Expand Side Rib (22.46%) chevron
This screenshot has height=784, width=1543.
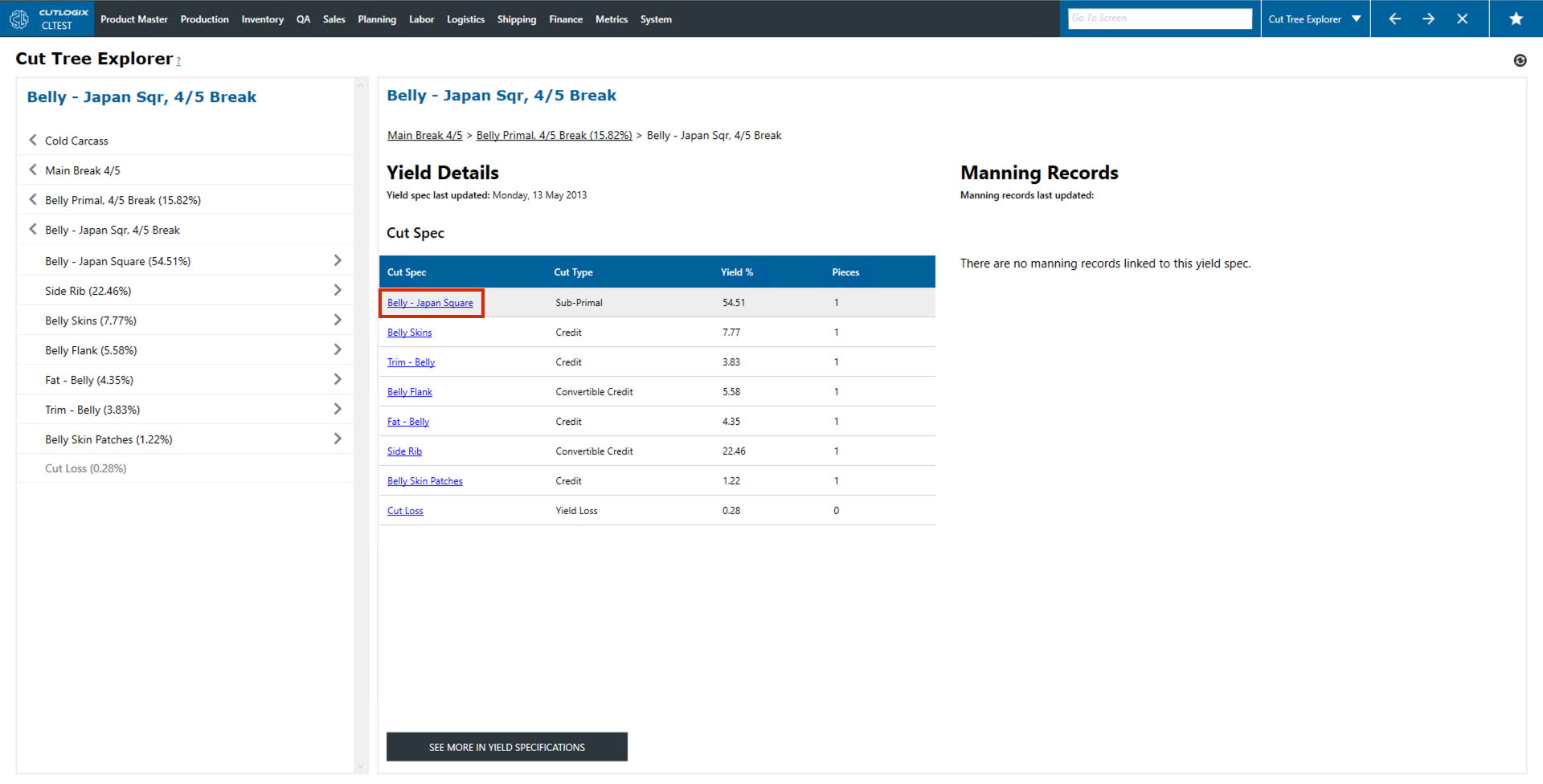point(337,291)
